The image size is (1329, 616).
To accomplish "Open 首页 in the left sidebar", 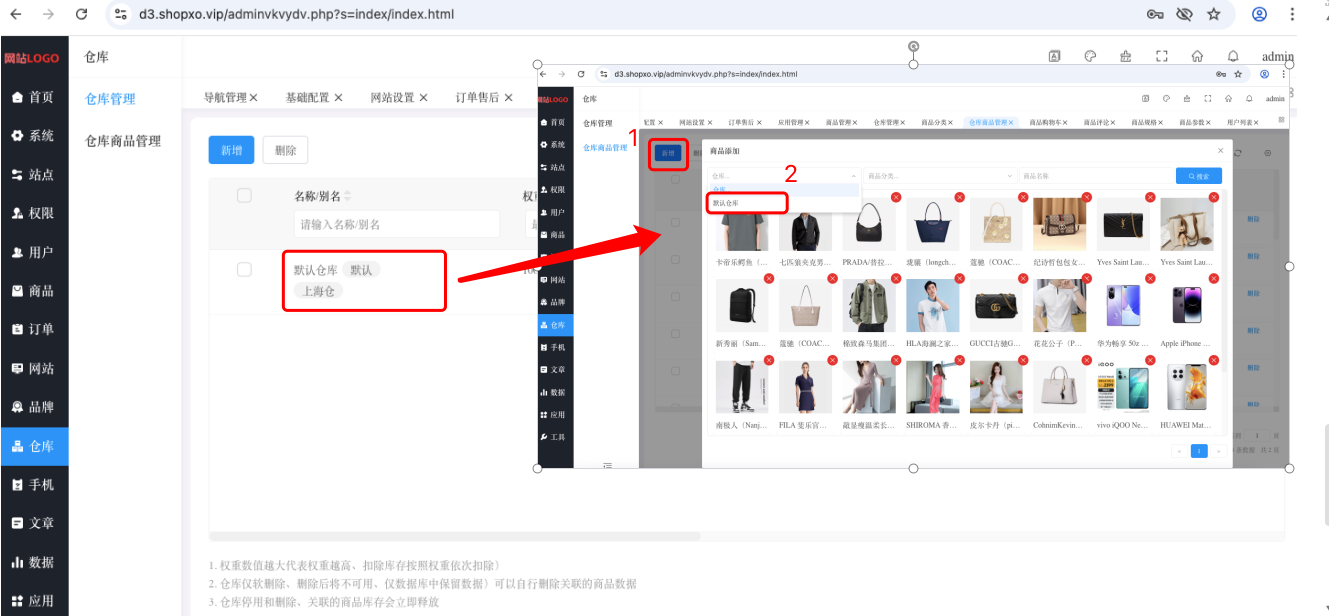I will (34, 97).
